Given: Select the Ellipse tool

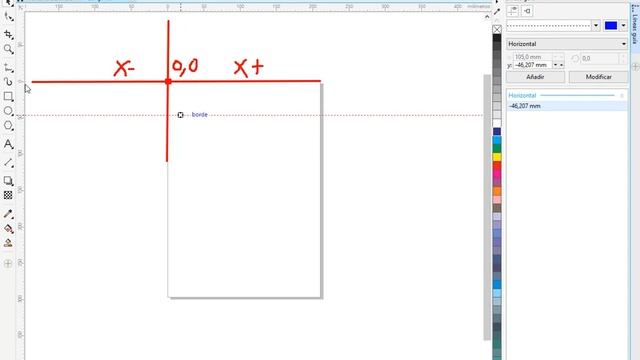Looking at the screenshot, I should point(8,111).
